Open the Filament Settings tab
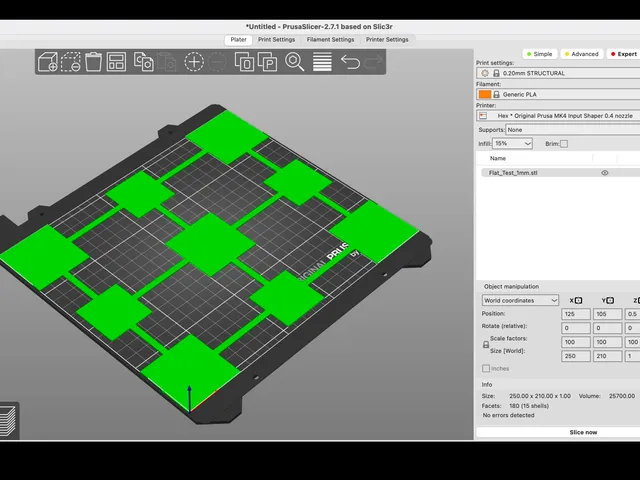Screen dimensions: 640x480 coord(330,40)
